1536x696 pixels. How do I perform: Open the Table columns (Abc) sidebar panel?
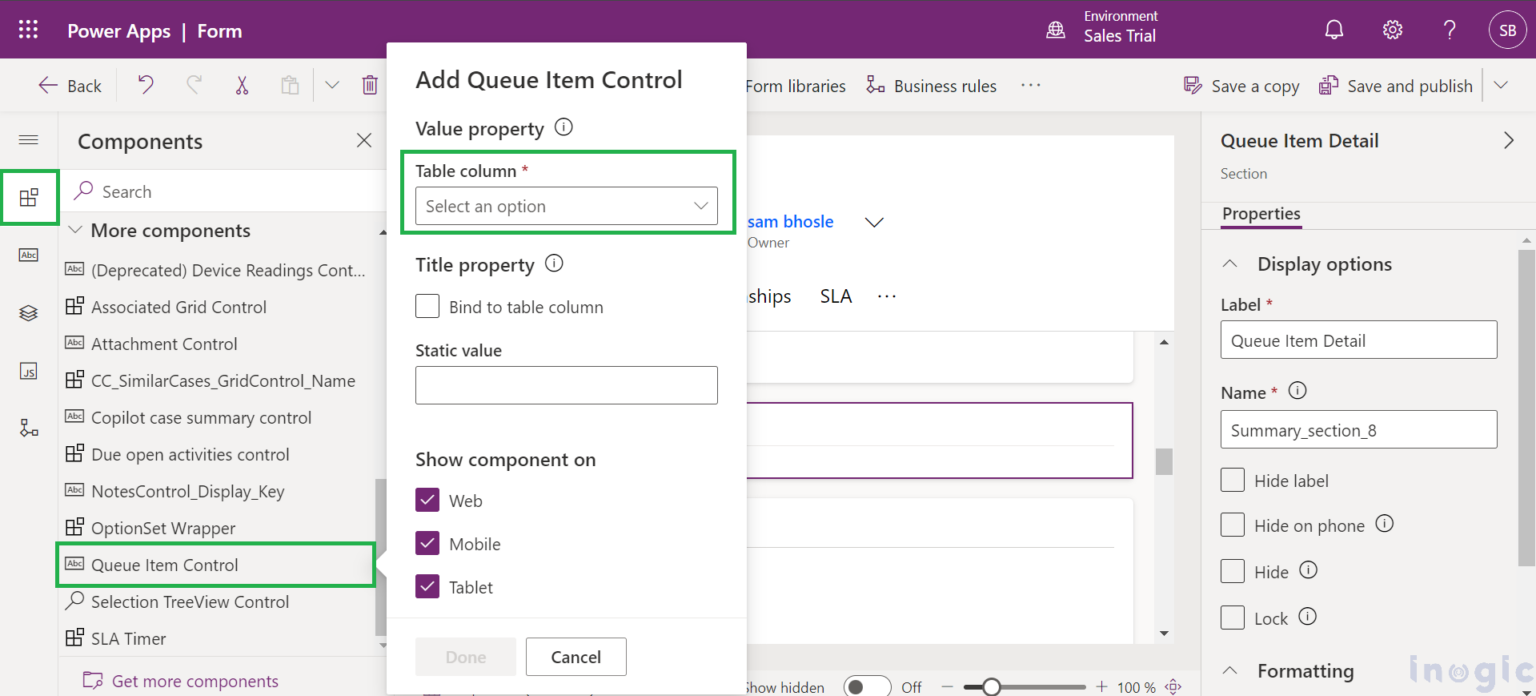tap(30, 254)
